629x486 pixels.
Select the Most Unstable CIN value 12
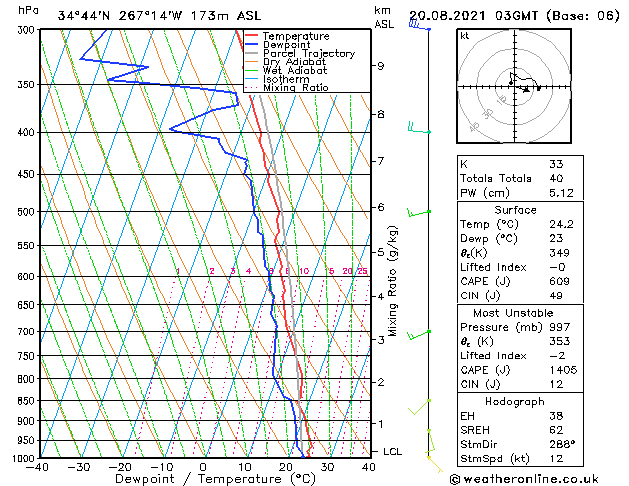[556, 385]
